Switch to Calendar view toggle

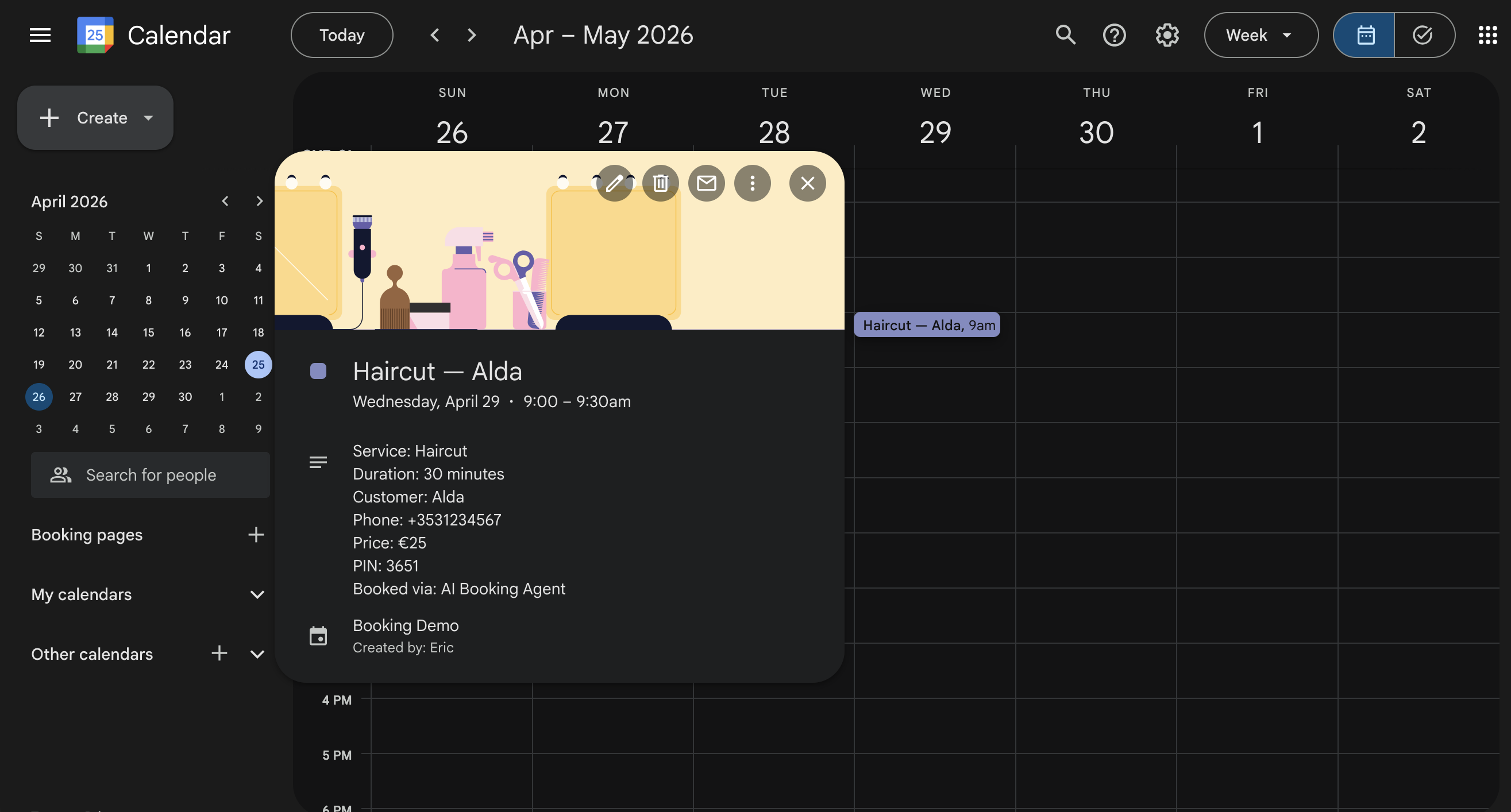tap(1364, 35)
